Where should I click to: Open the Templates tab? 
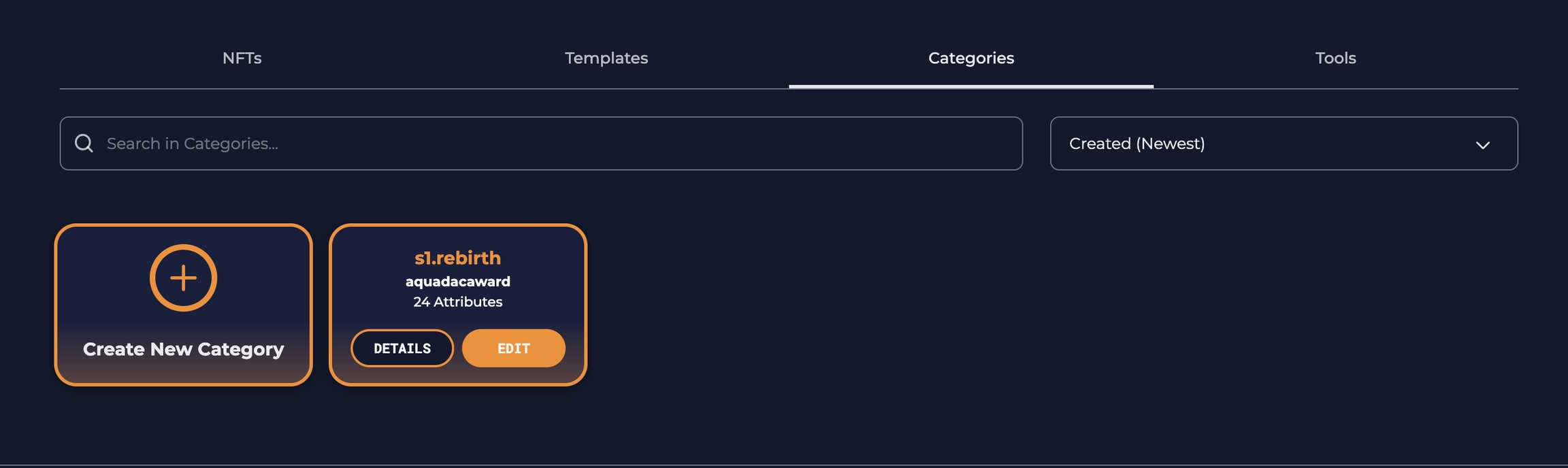pos(606,58)
